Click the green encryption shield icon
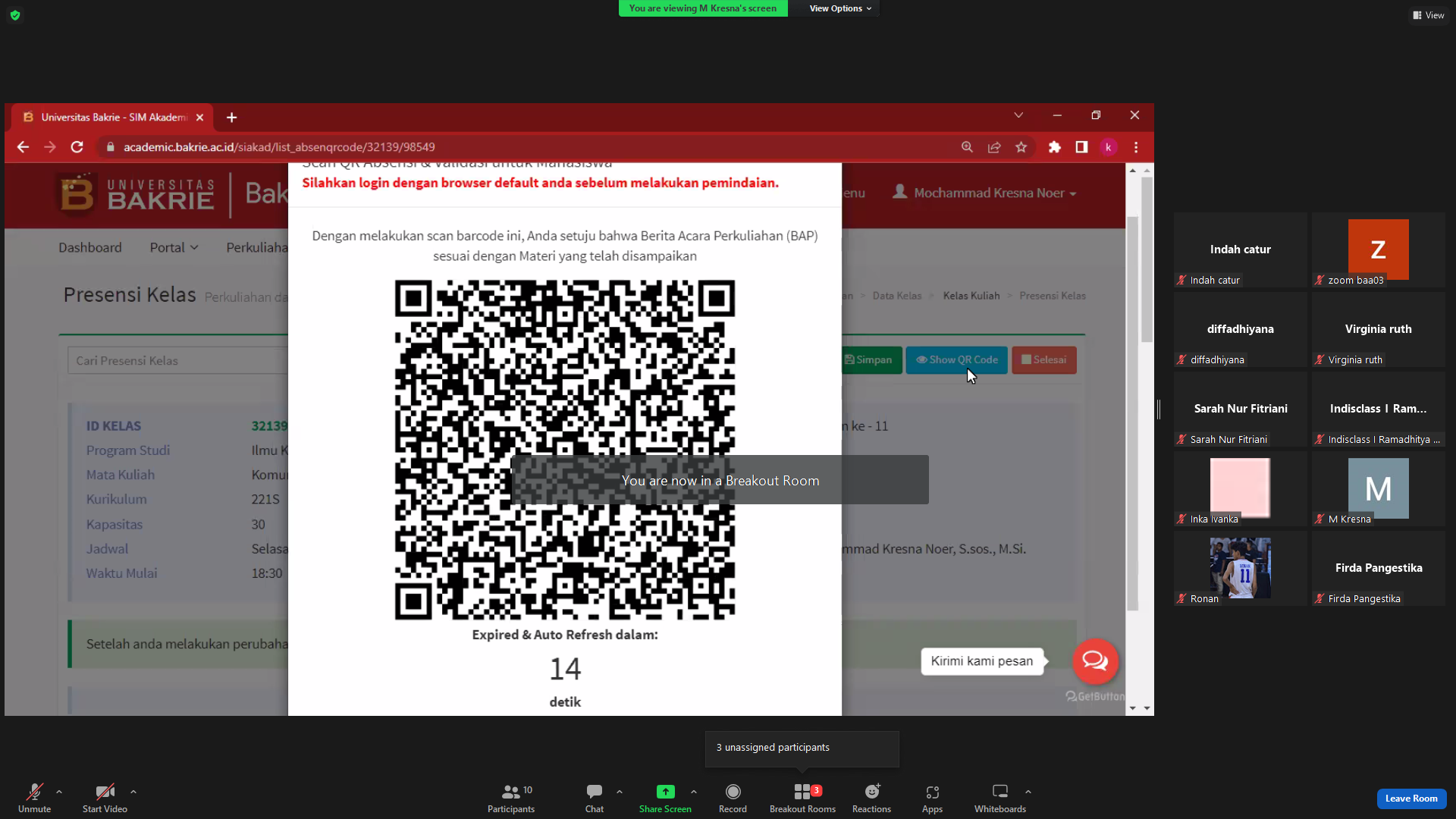The height and width of the screenshot is (819, 1456). tap(15, 15)
